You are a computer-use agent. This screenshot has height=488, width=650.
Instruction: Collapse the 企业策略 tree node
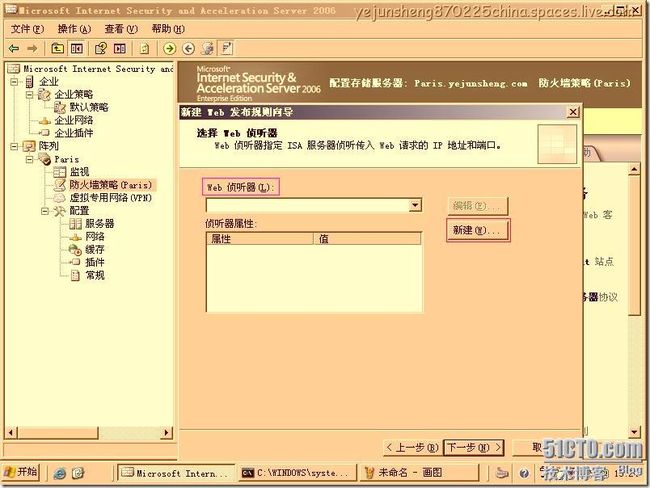coord(30,95)
